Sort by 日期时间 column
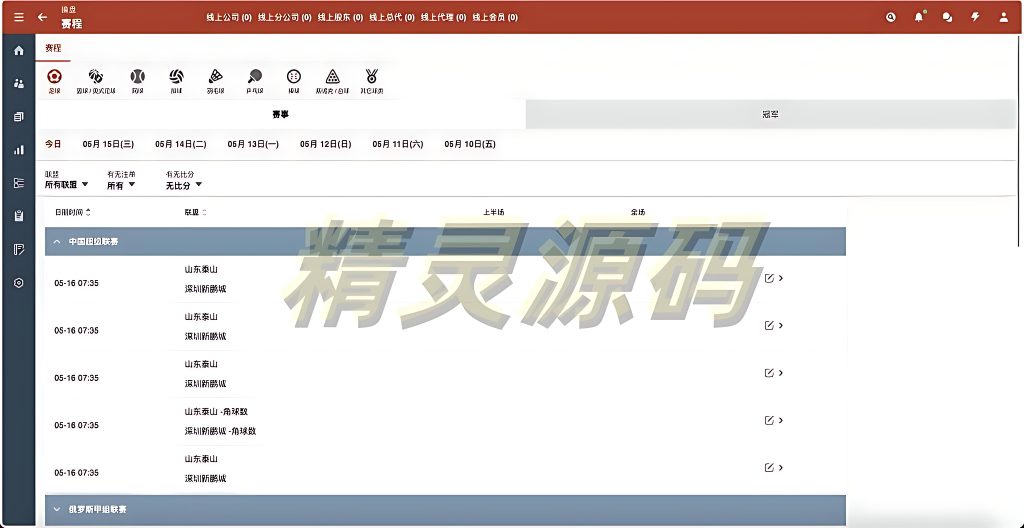 (72, 212)
